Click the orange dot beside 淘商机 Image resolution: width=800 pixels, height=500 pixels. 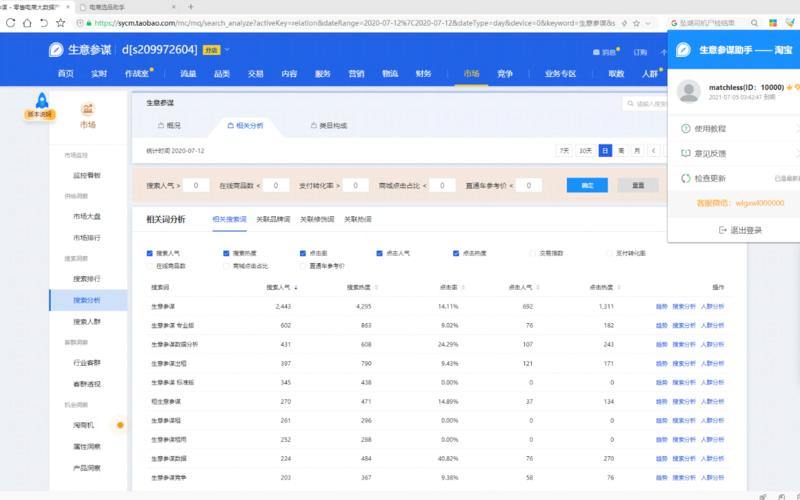pyautogui.click(x=120, y=425)
